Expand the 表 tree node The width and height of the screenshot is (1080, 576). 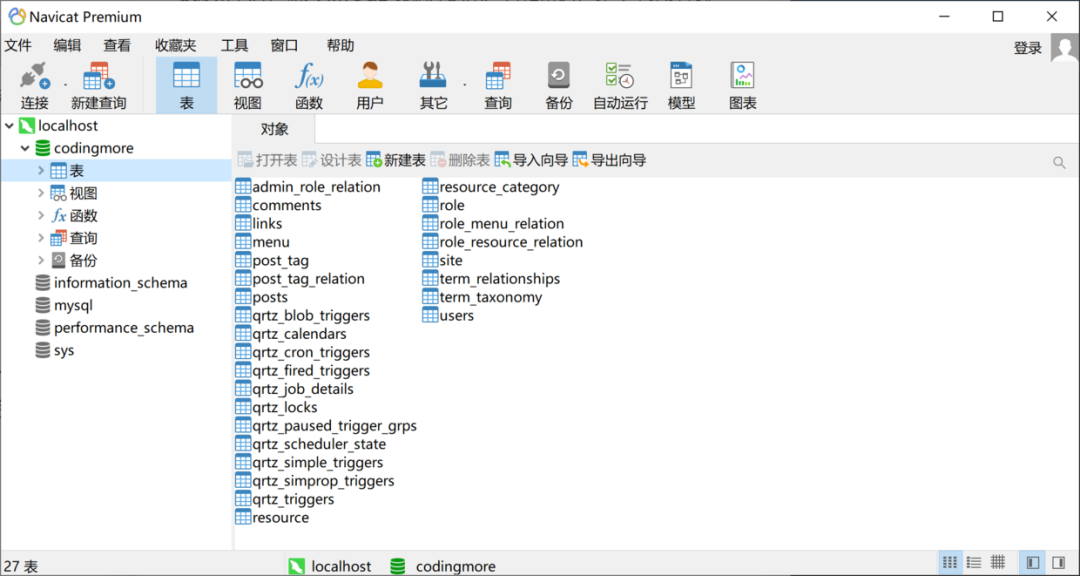[41, 170]
